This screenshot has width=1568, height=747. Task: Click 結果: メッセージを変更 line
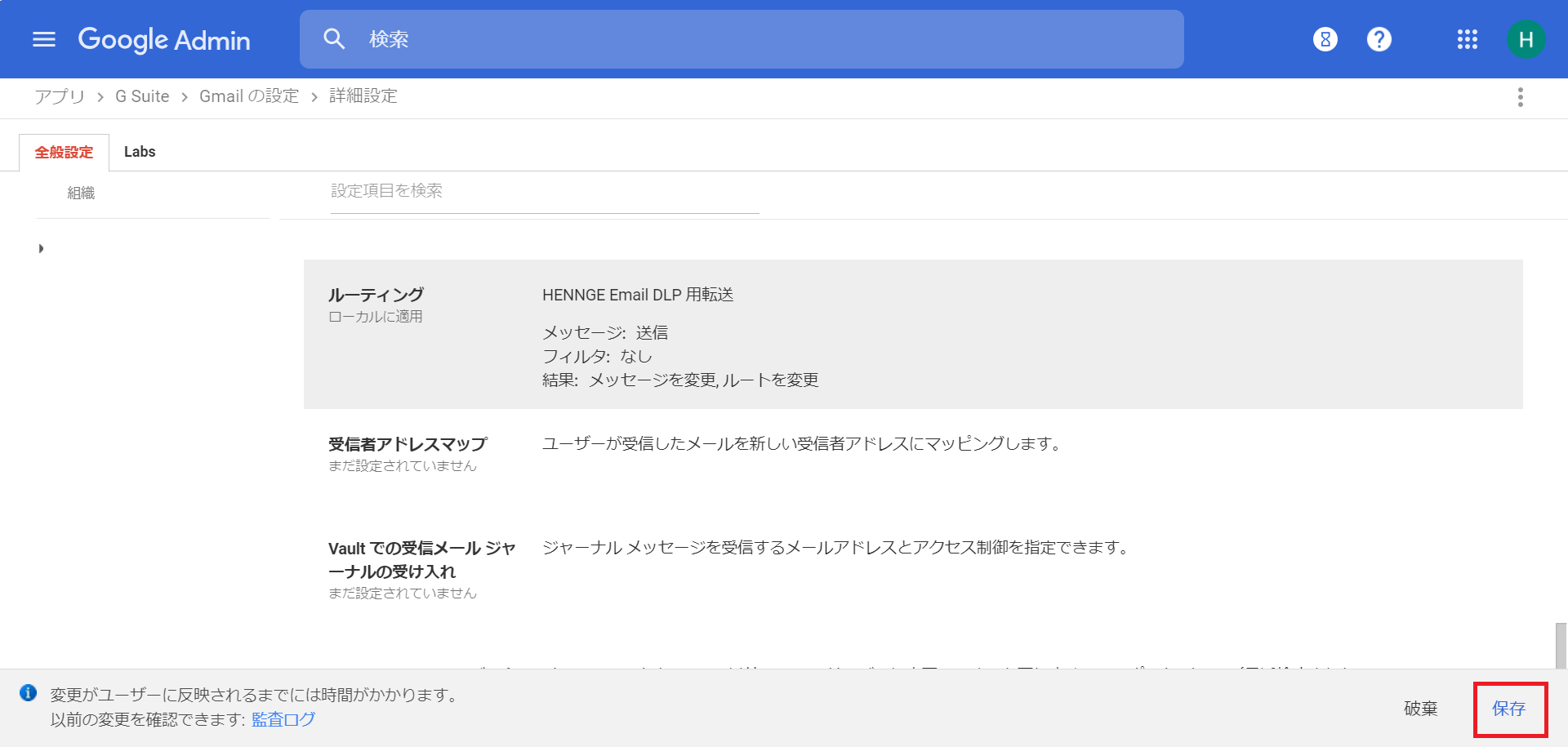(x=680, y=380)
